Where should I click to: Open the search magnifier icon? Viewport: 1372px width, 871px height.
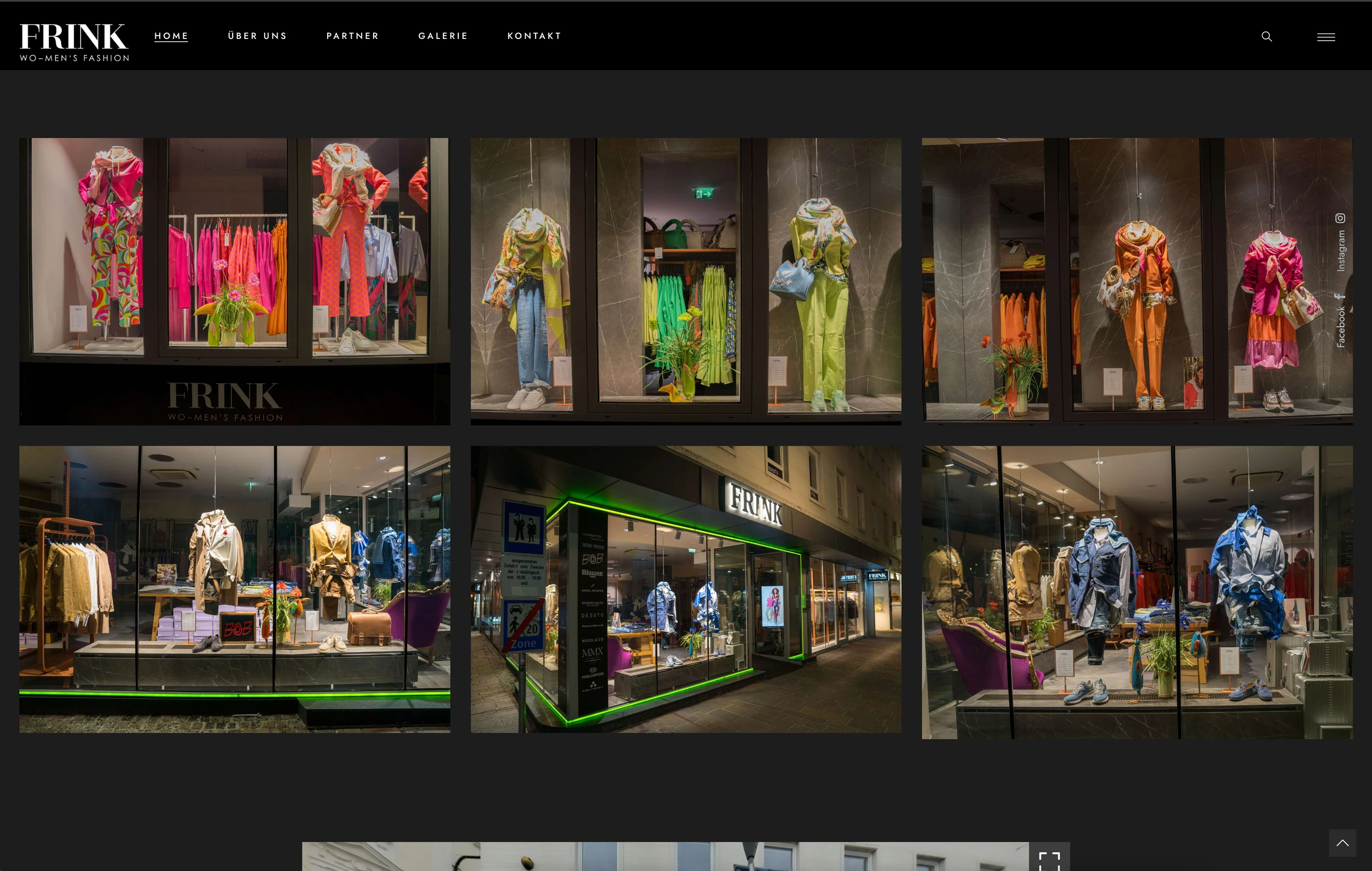(1267, 36)
